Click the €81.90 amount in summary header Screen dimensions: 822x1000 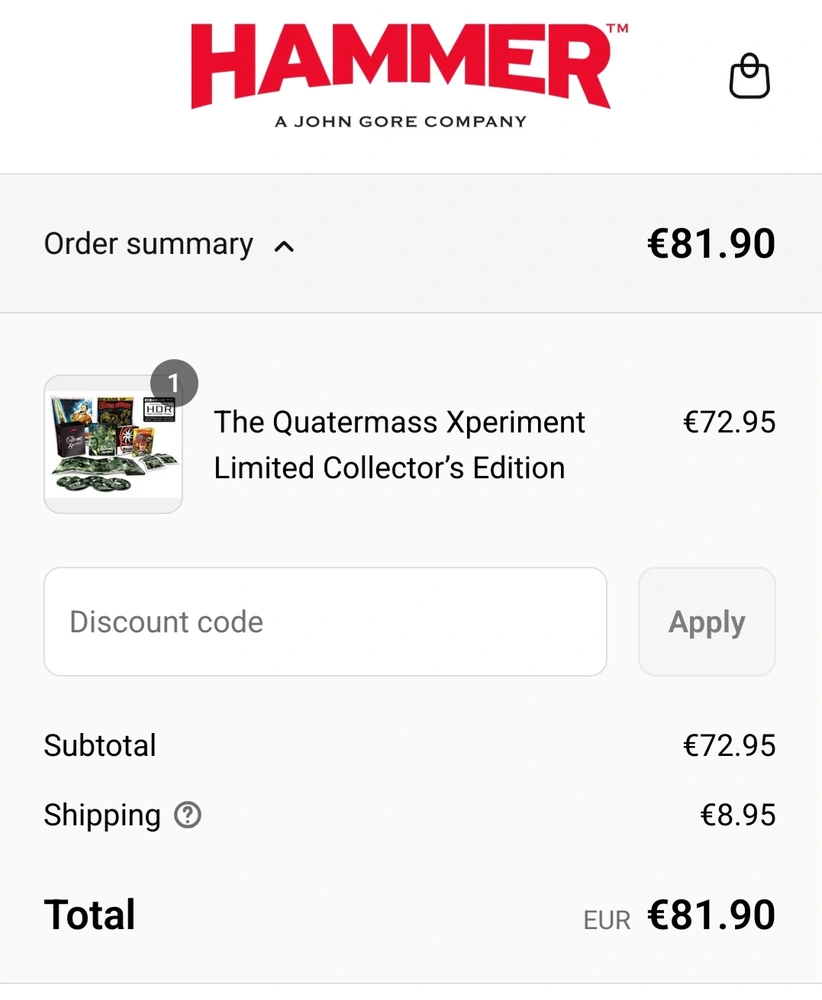click(711, 245)
